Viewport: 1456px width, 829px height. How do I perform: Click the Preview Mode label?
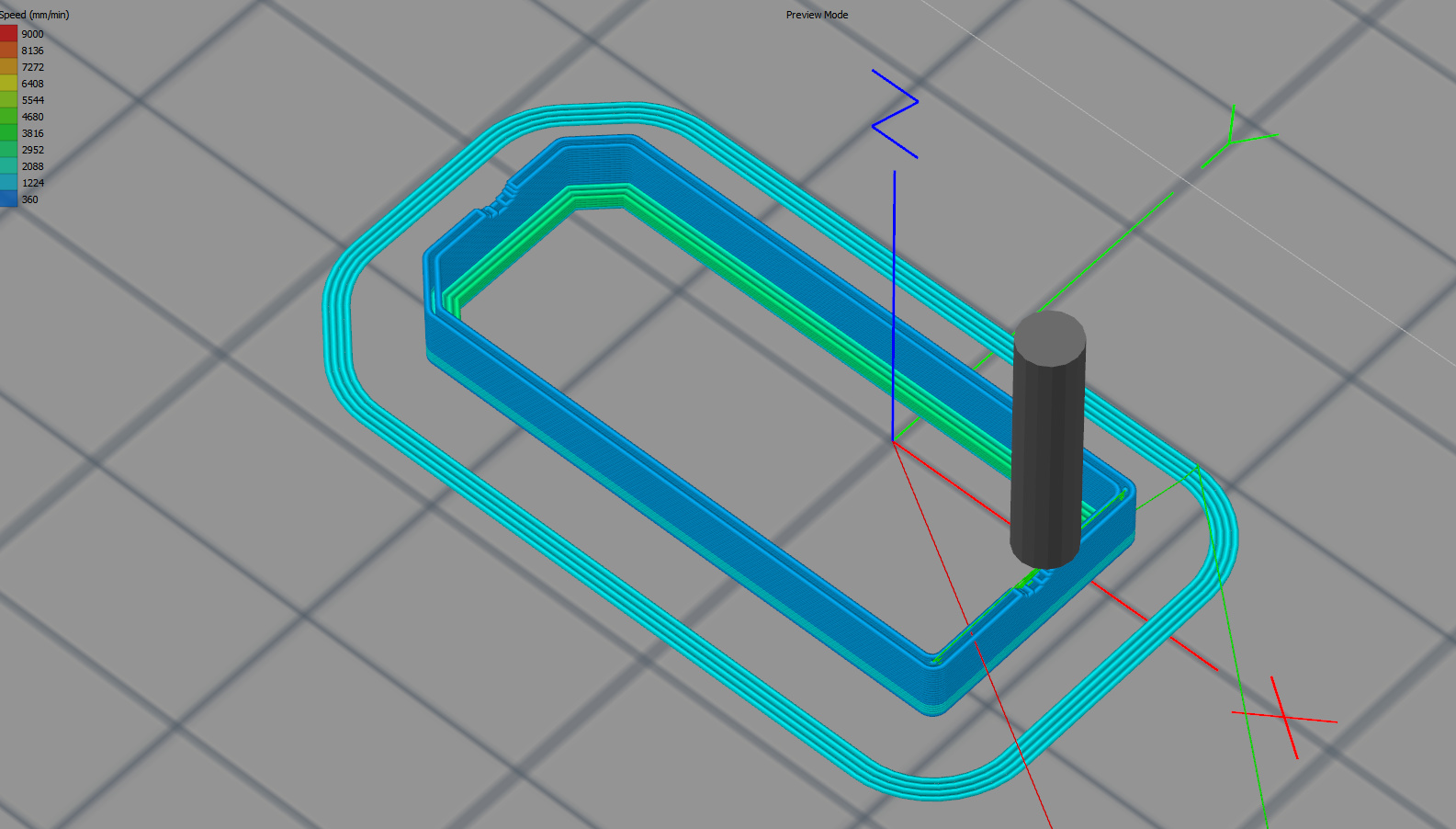tap(817, 15)
